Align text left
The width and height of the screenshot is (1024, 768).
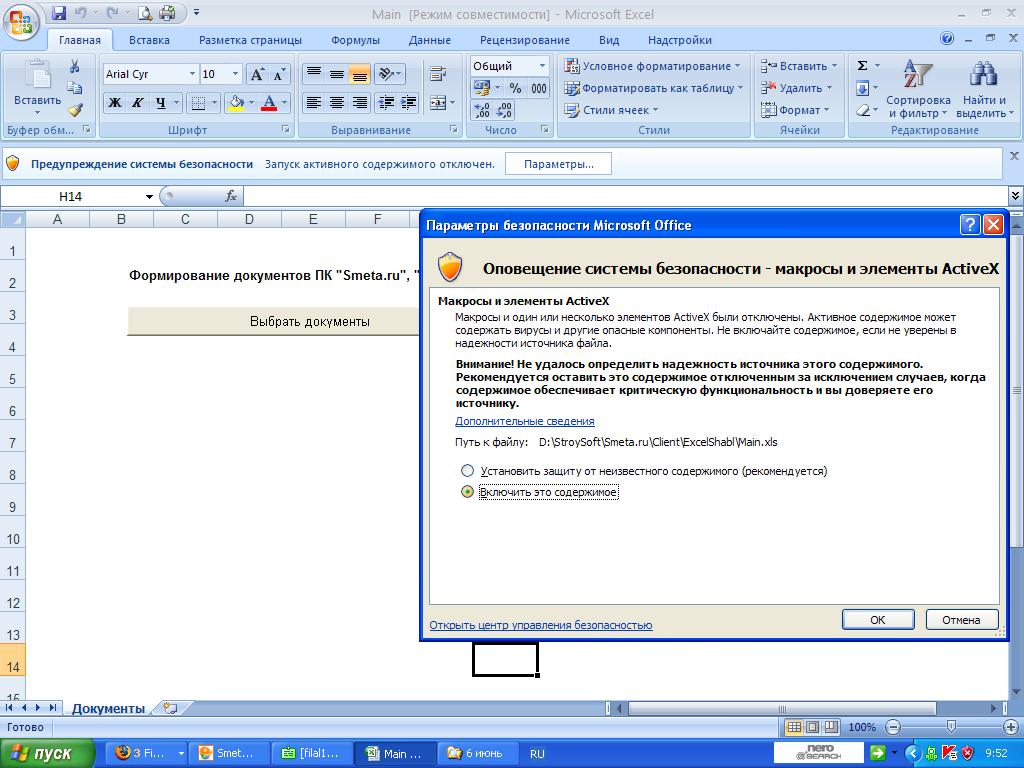click(x=314, y=103)
